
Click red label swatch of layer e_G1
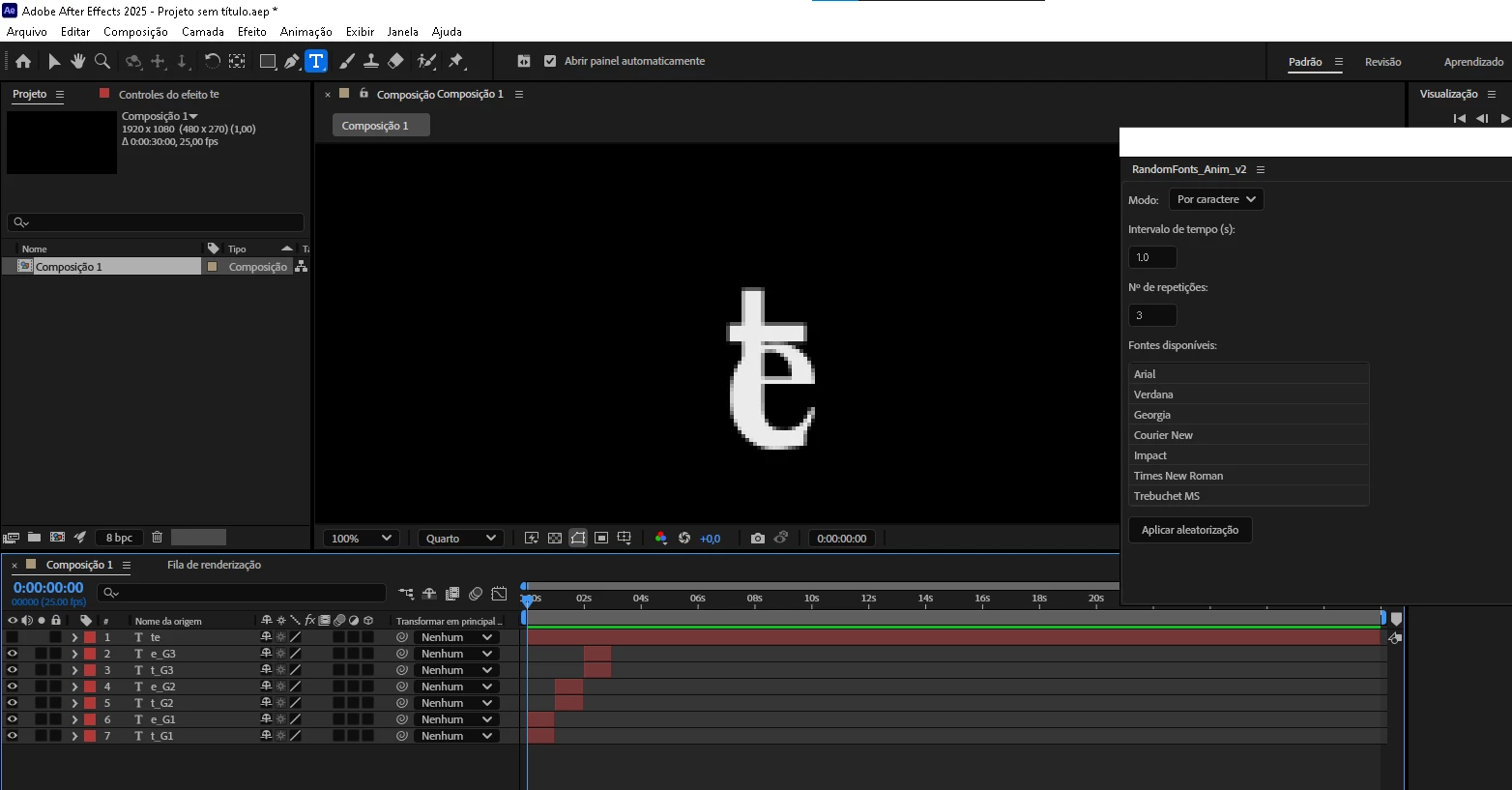[x=90, y=719]
